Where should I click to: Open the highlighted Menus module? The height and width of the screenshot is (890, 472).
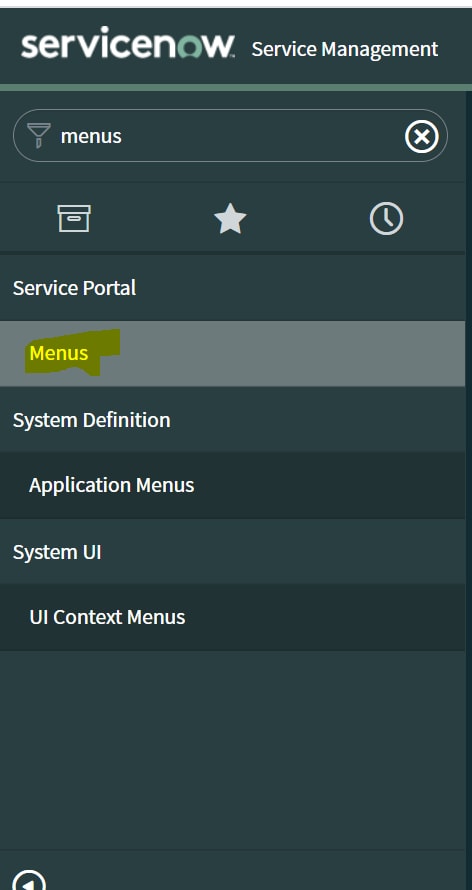click(59, 353)
